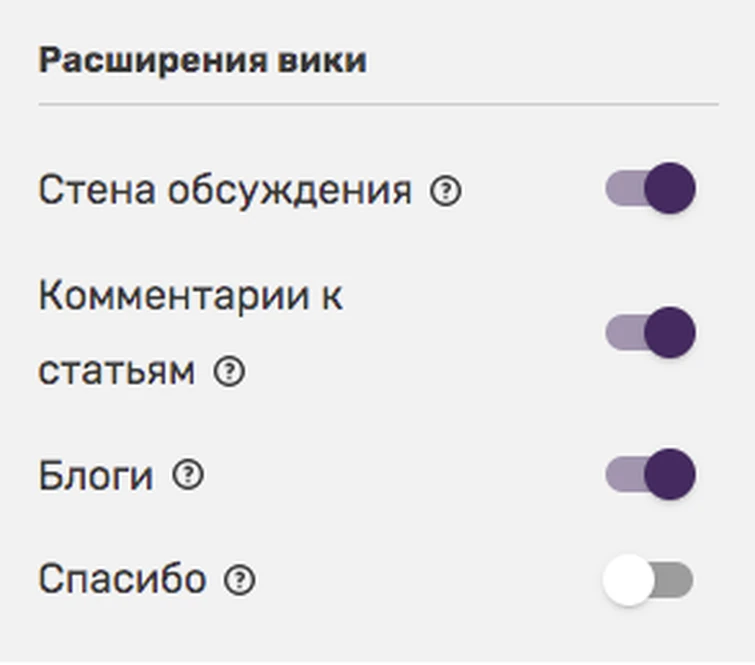This screenshot has height=665, width=755.
Task: Click the Блоги label text
Action: 95,476
